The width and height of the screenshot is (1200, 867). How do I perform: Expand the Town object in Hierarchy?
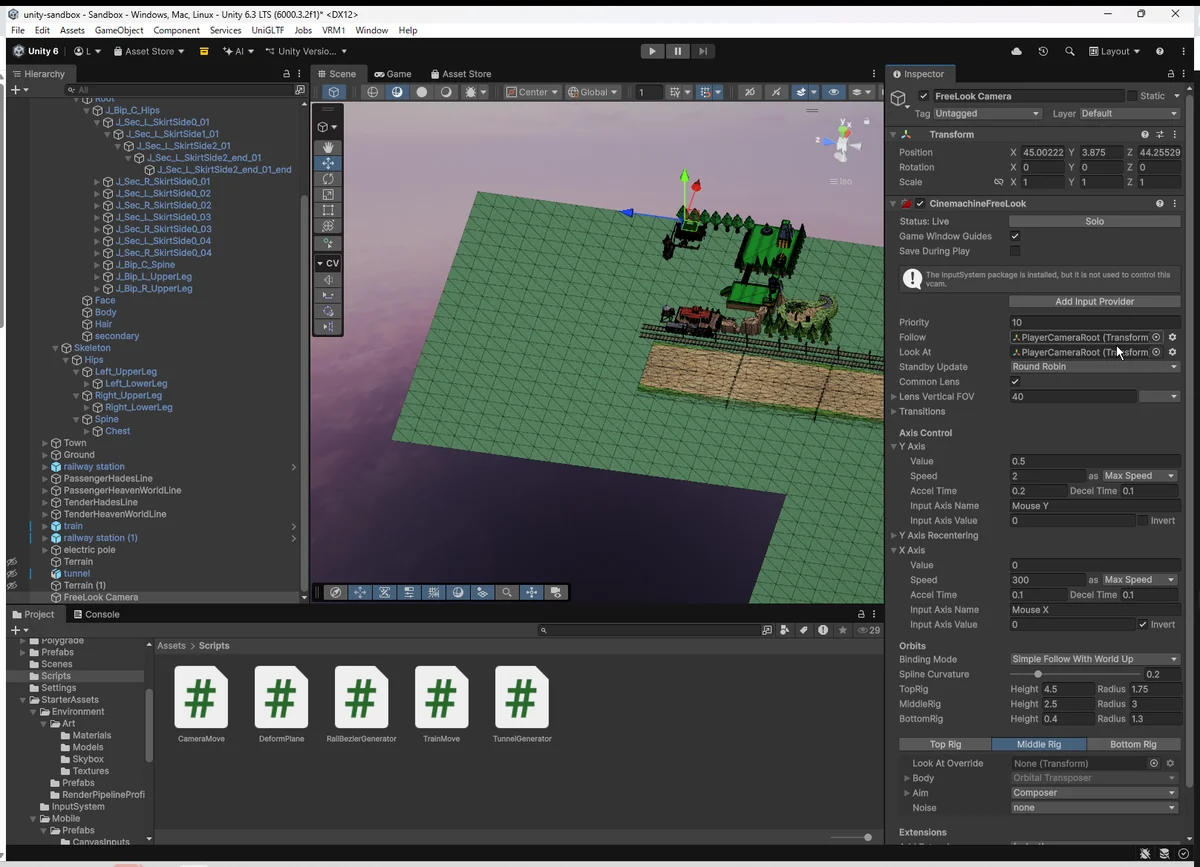click(x=45, y=443)
